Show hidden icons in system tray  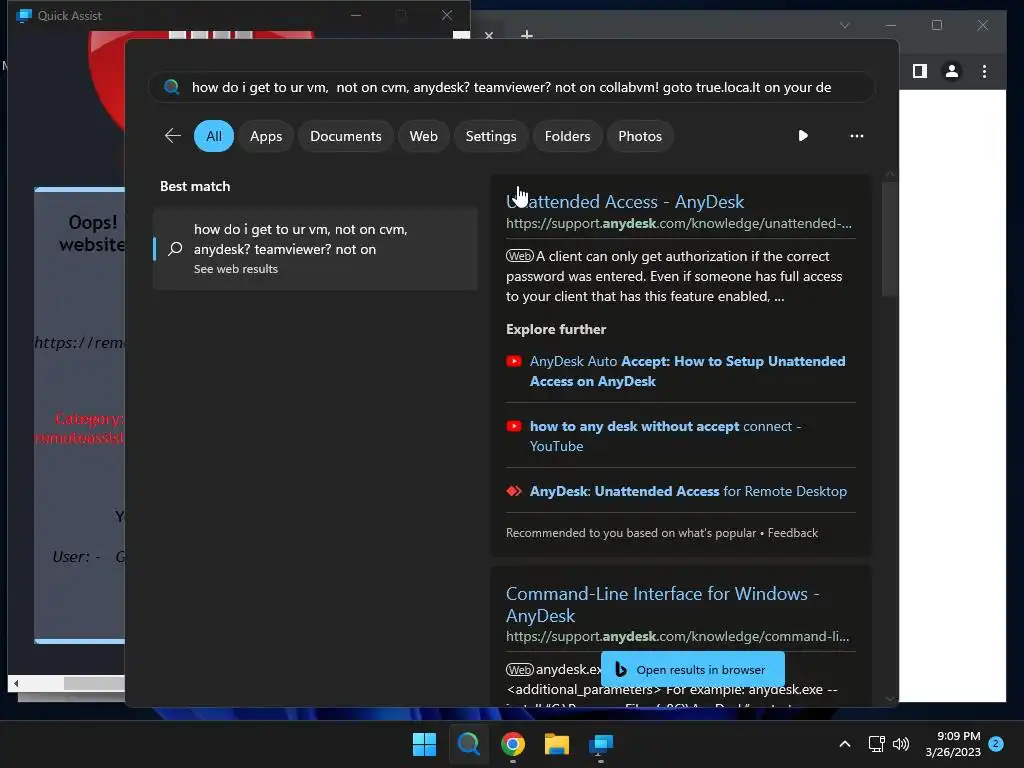tap(844, 744)
